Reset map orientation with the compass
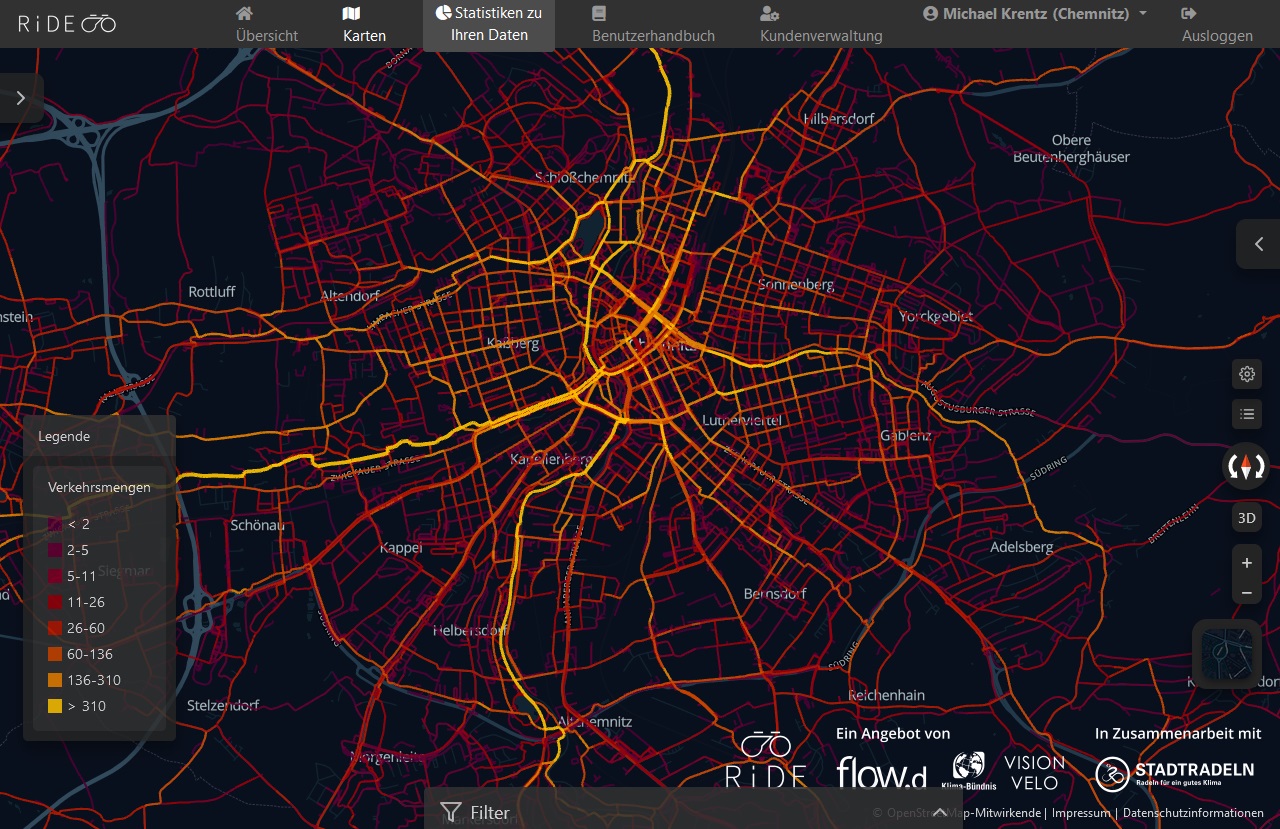This screenshot has width=1280, height=829. [1246, 466]
